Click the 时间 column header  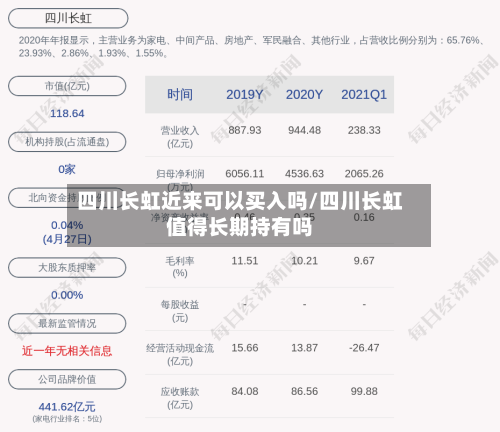[x=180, y=95]
